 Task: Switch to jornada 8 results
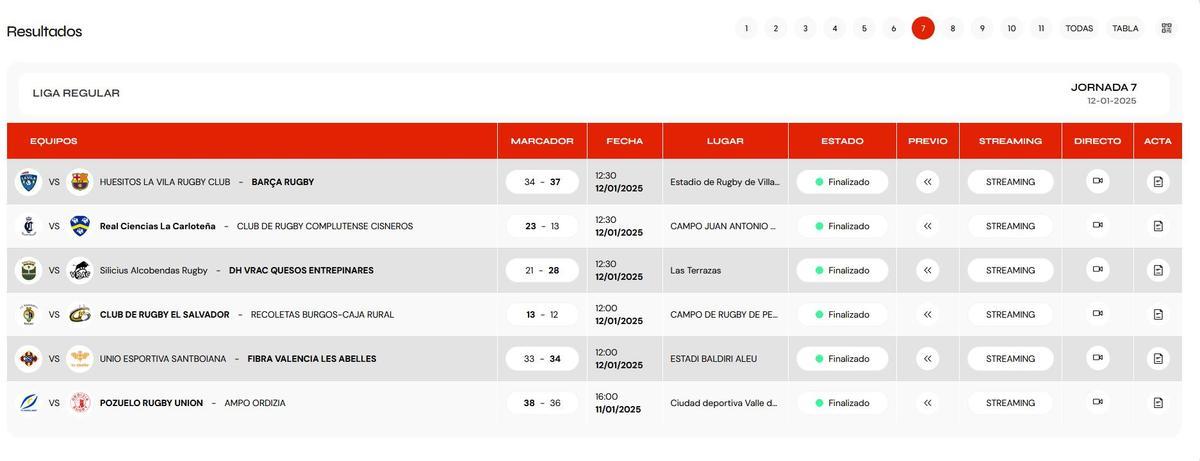coord(952,28)
